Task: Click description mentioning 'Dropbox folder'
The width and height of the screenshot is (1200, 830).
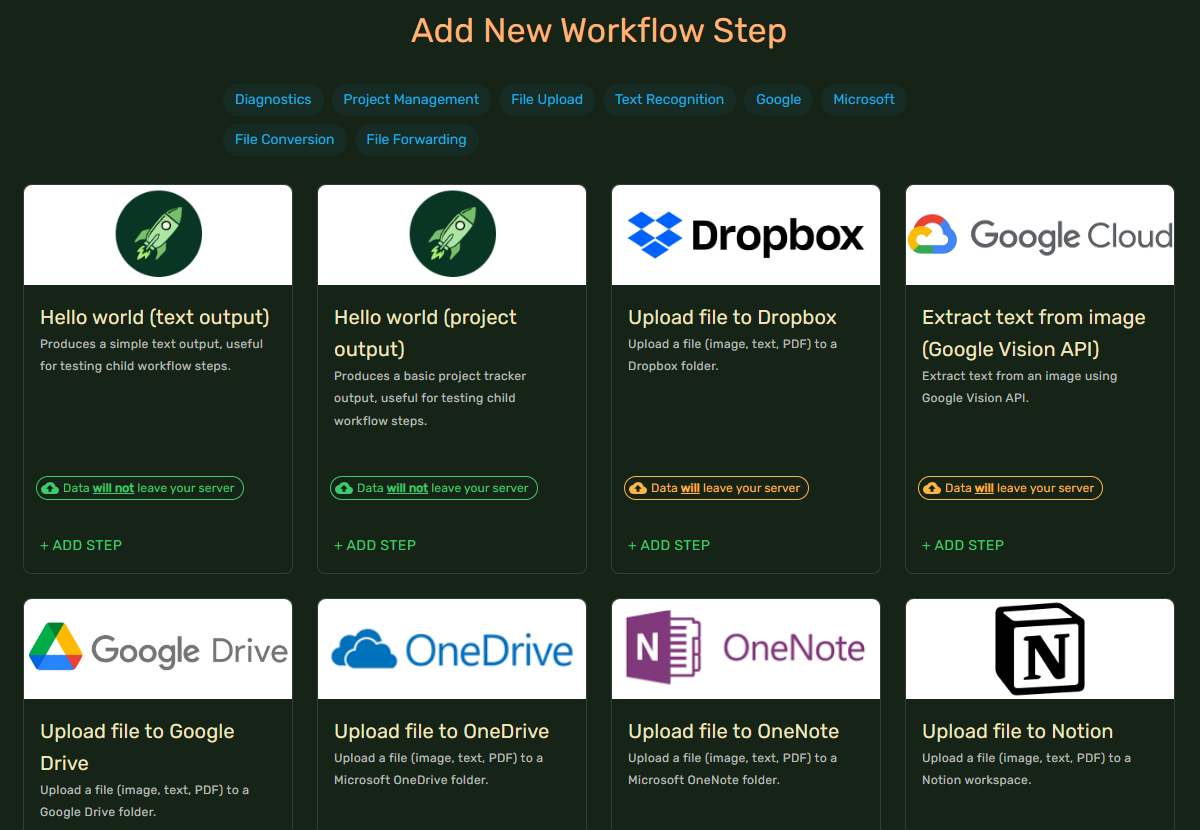Action: coord(732,355)
